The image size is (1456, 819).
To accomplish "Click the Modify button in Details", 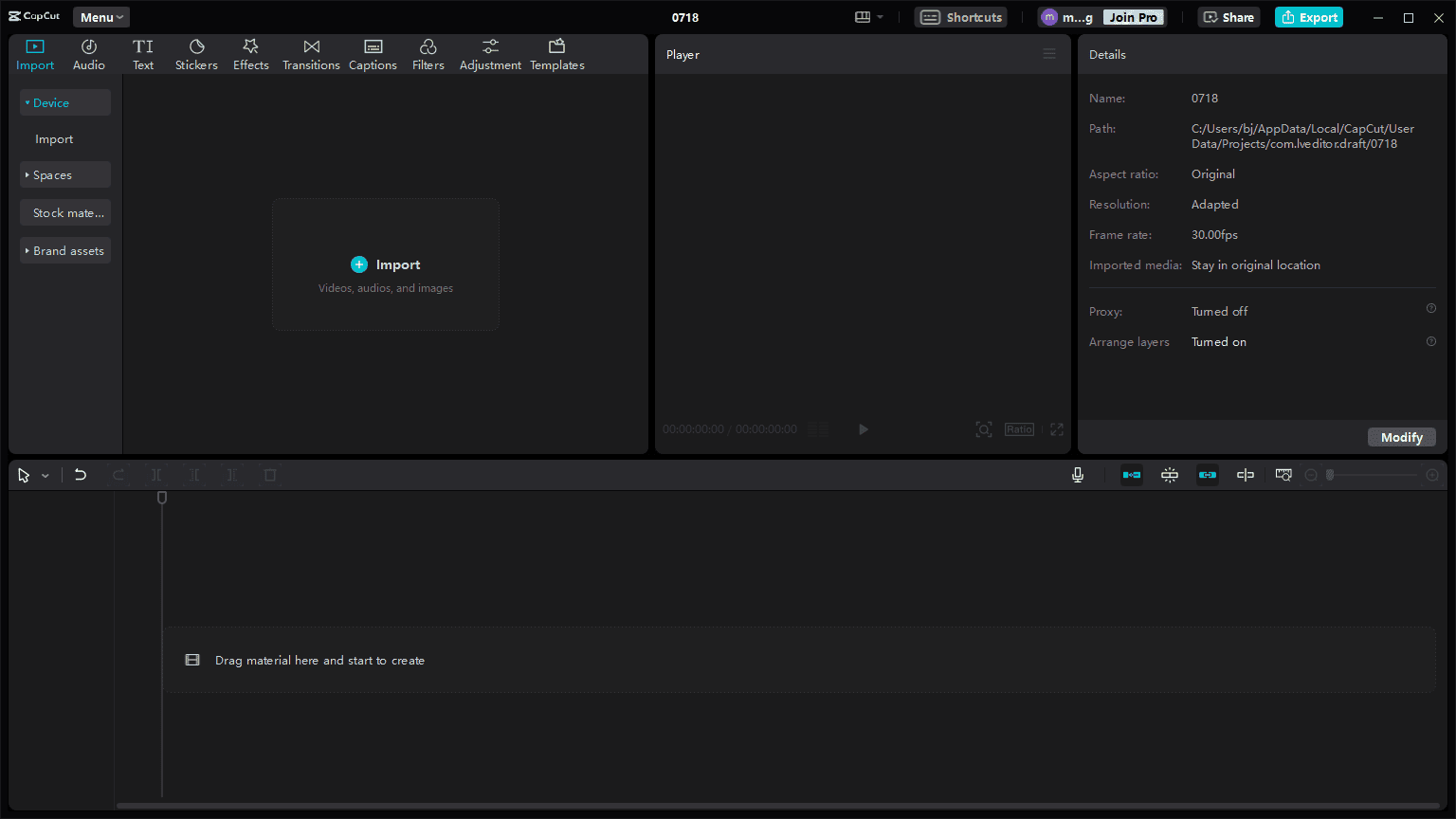I will click(1402, 437).
